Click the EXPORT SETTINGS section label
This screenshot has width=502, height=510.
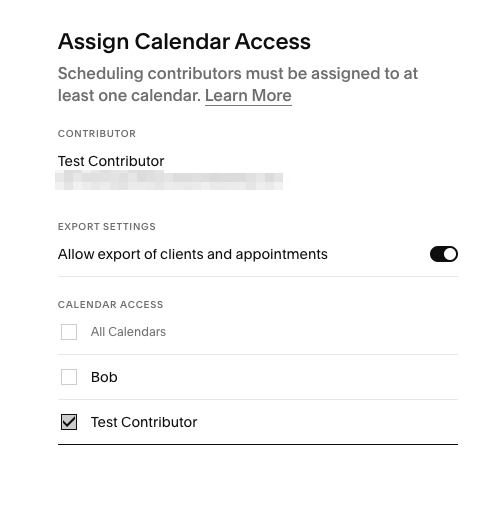point(107,227)
